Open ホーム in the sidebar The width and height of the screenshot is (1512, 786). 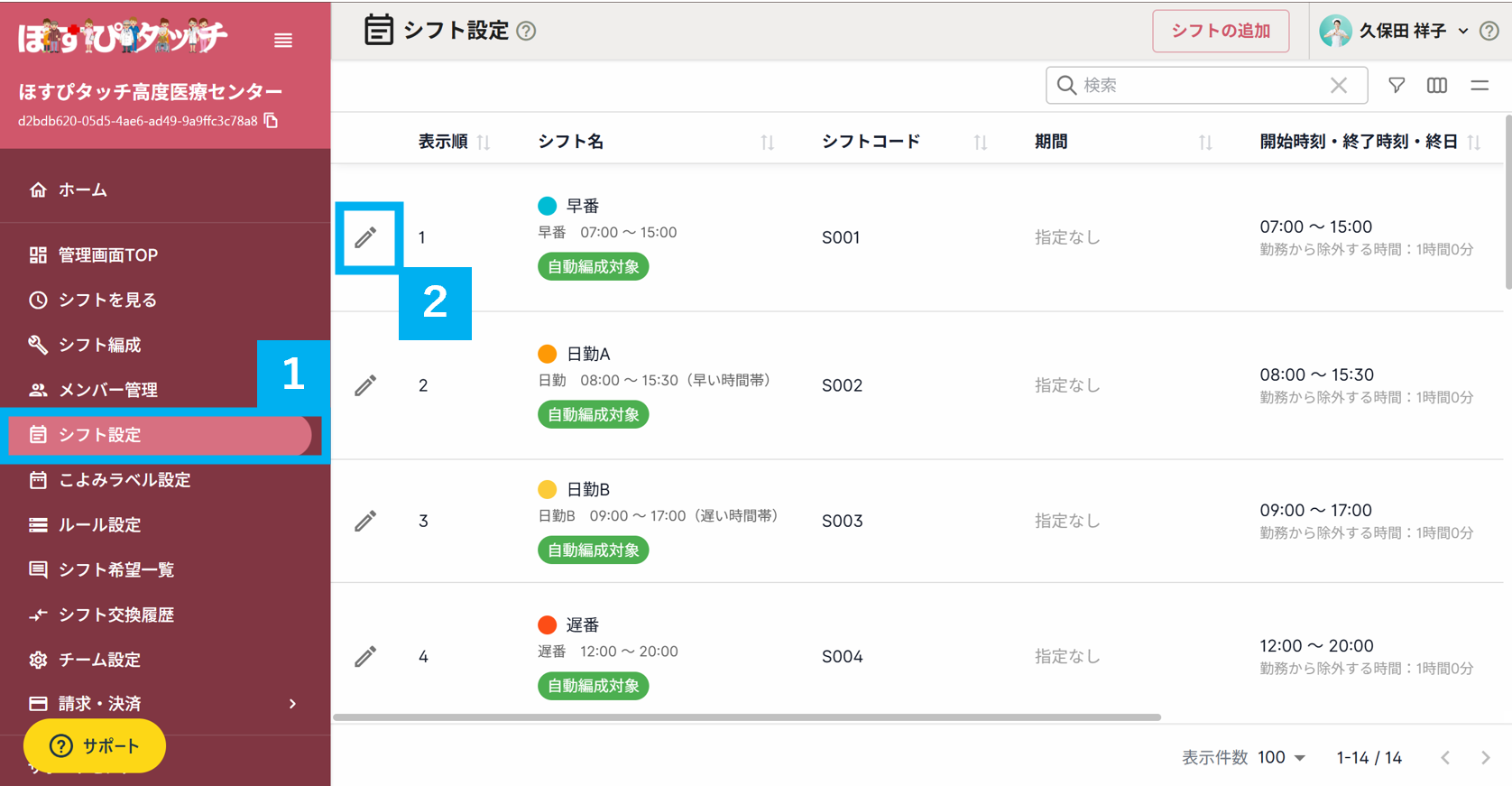pyautogui.click(x=165, y=190)
